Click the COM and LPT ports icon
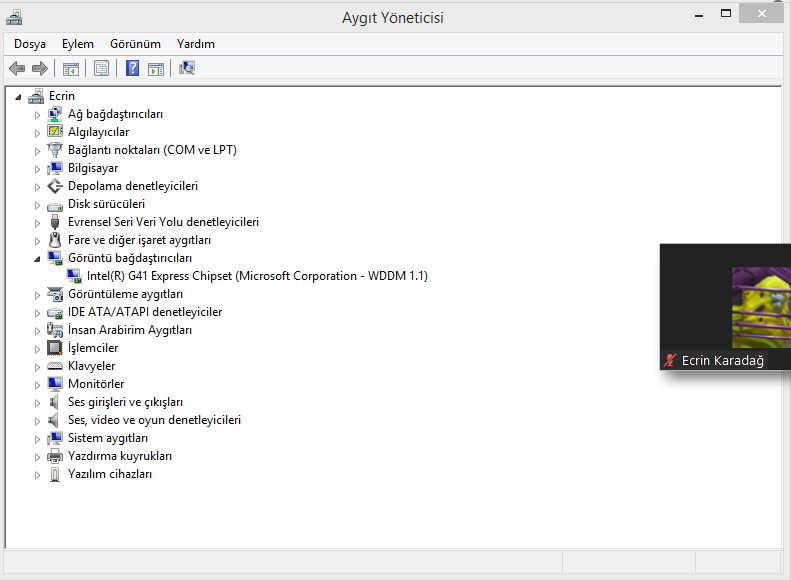791x581 pixels. pos(54,150)
